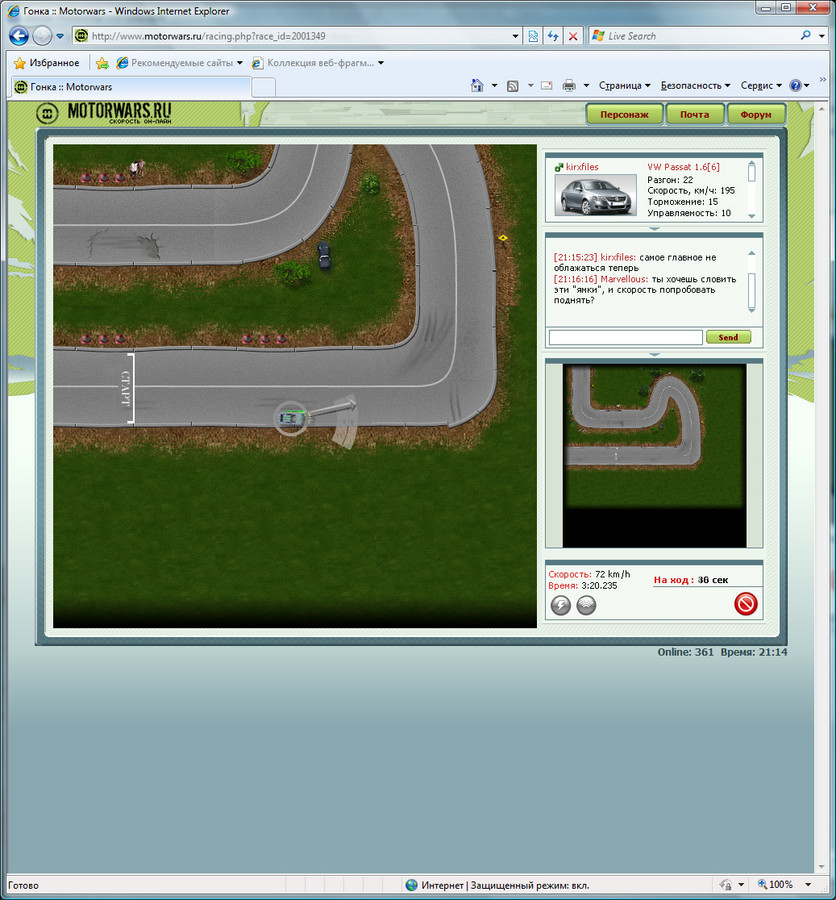
Task: Click the yellow diamond road sign
Action: click(x=503, y=238)
